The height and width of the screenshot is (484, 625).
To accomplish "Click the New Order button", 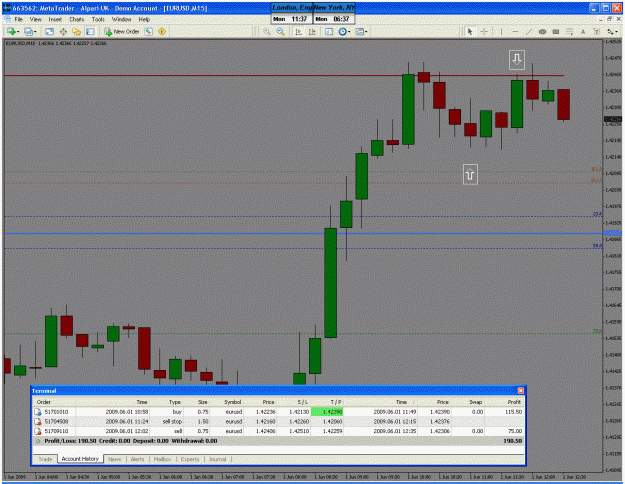I will [122, 31].
